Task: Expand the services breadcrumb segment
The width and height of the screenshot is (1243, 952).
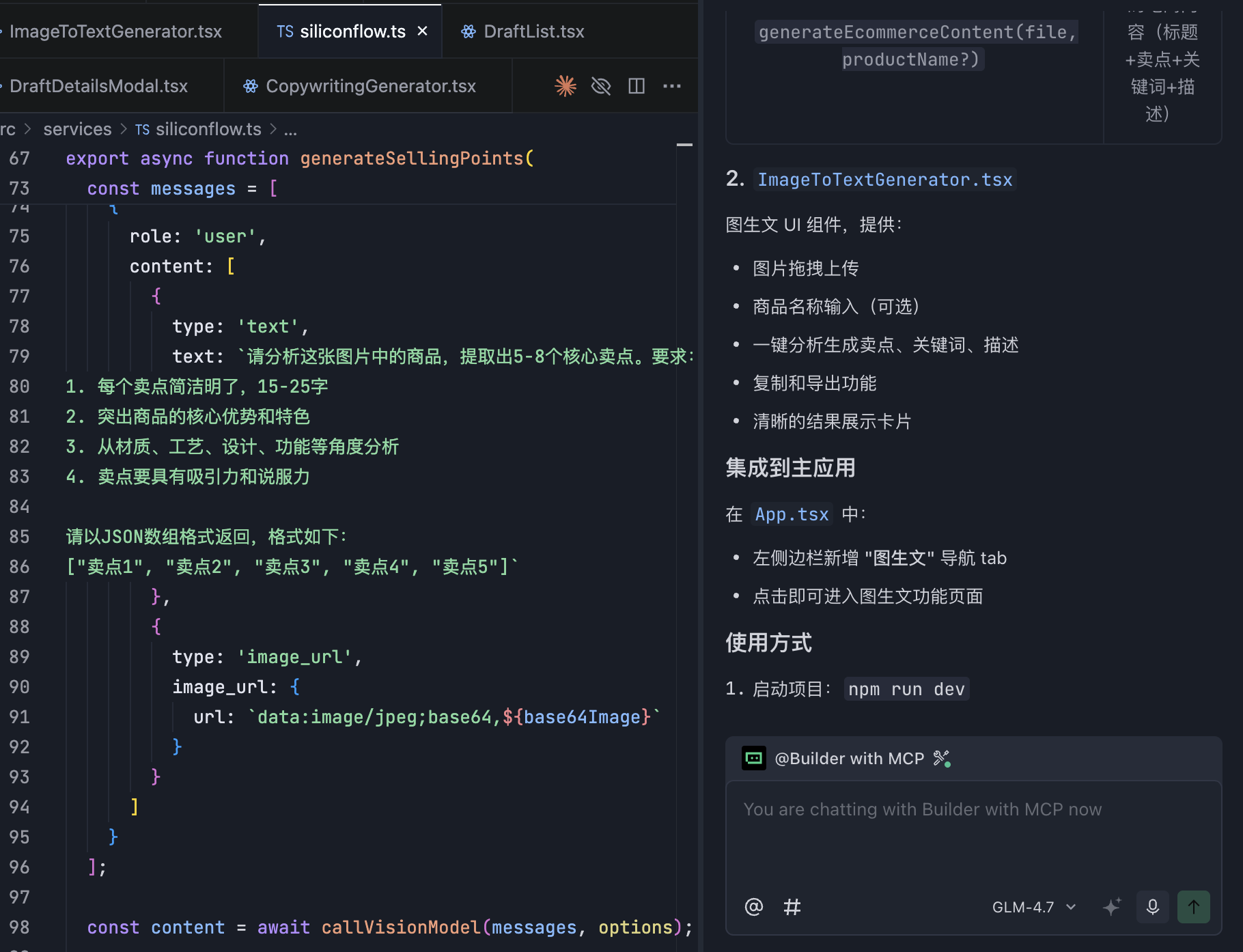Action: coord(77,129)
